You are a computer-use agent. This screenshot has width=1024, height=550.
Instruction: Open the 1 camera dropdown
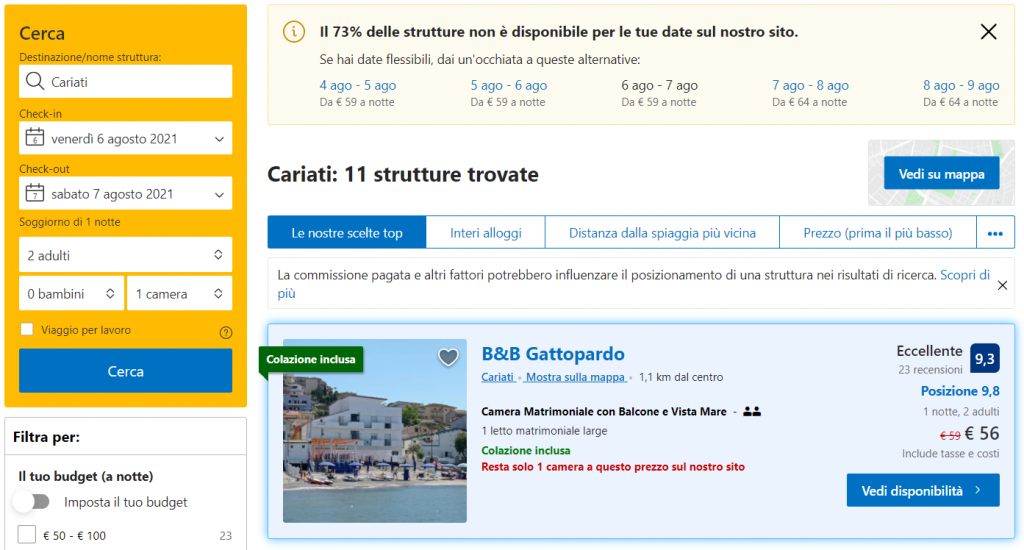pyautogui.click(x=179, y=294)
